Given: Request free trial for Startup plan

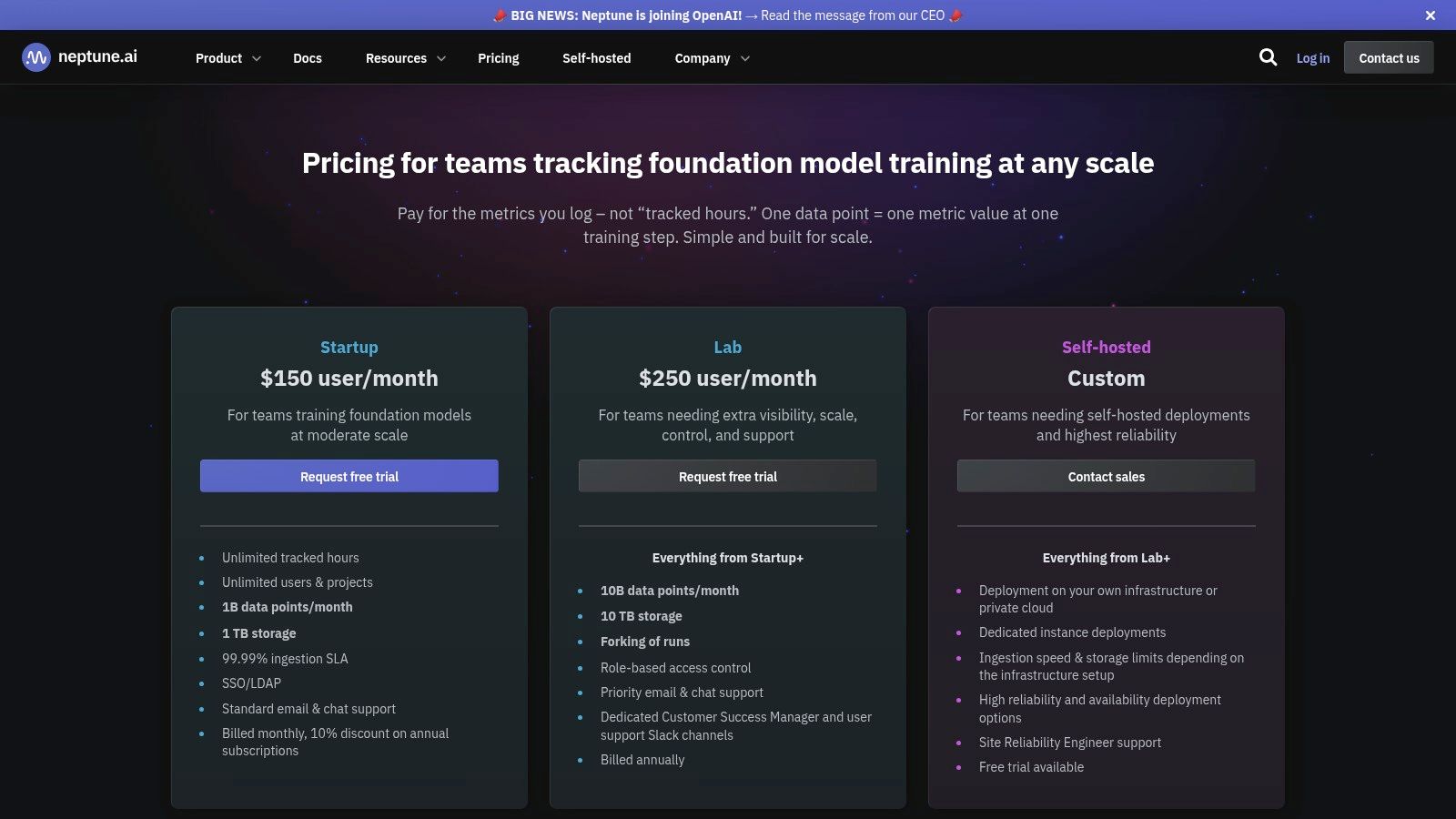Looking at the screenshot, I should (349, 476).
